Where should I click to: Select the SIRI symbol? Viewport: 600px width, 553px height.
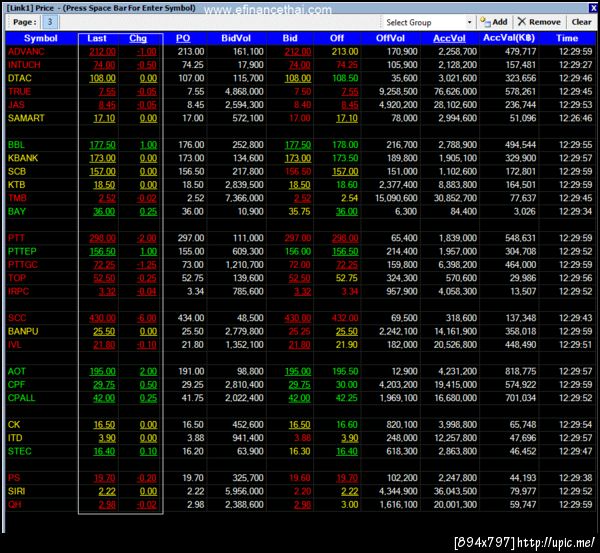click(16, 491)
